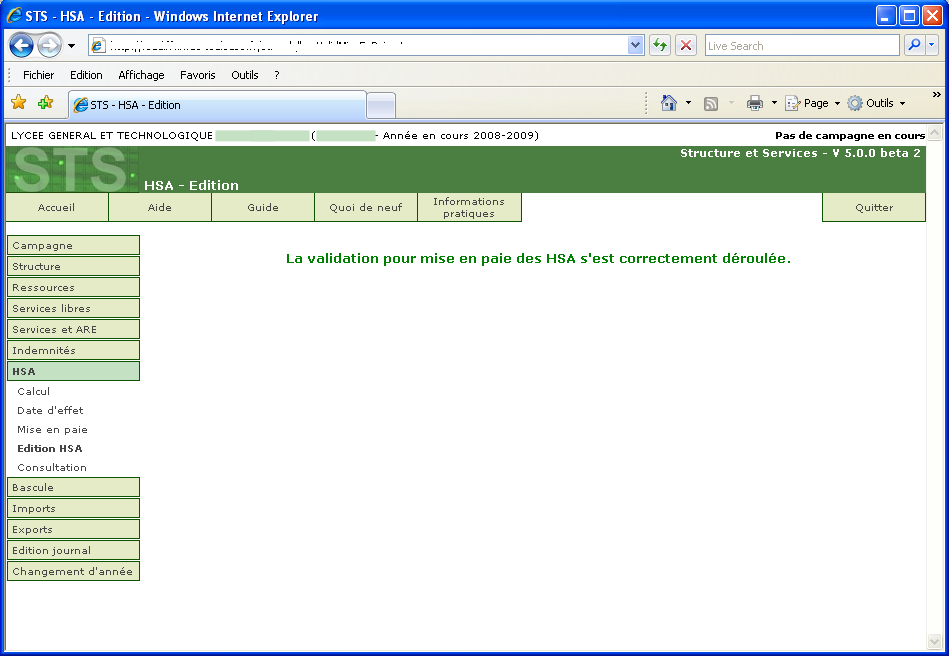Click page scrollbar down arrow
The height and width of the screenshot is (656, 949).
(x=935, y=642)
